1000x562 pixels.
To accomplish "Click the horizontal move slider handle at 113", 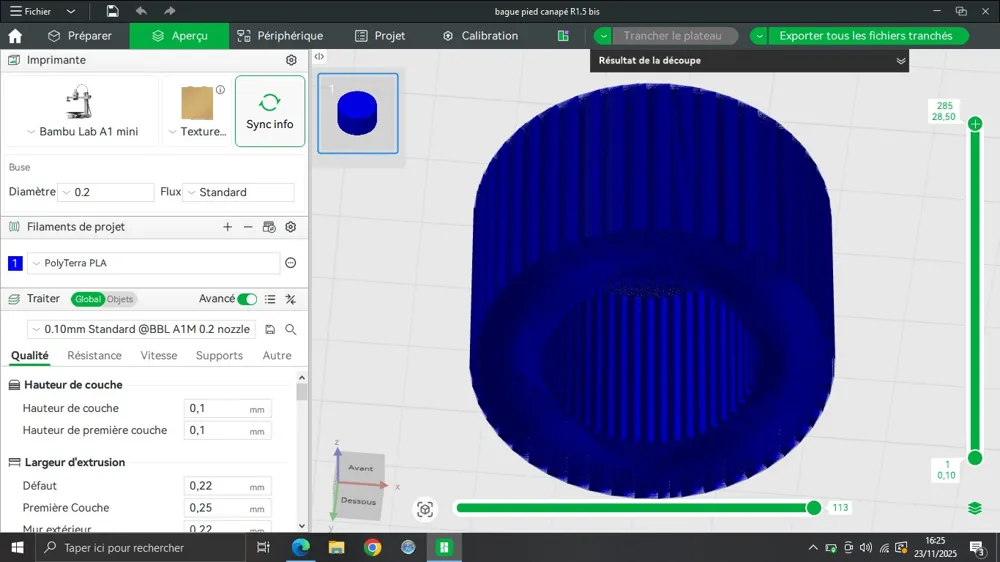I will pyautogui.click(x=814, y=508).
